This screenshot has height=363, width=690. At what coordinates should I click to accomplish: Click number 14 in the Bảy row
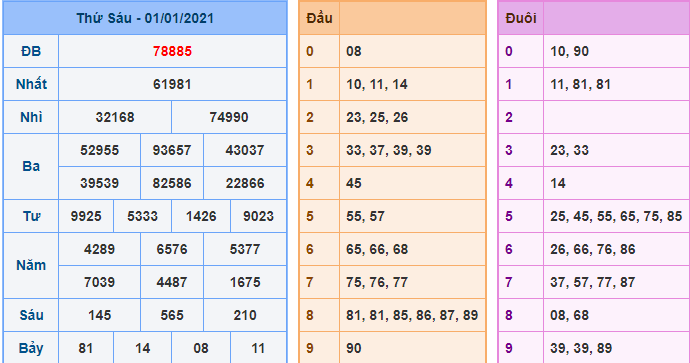142,348
